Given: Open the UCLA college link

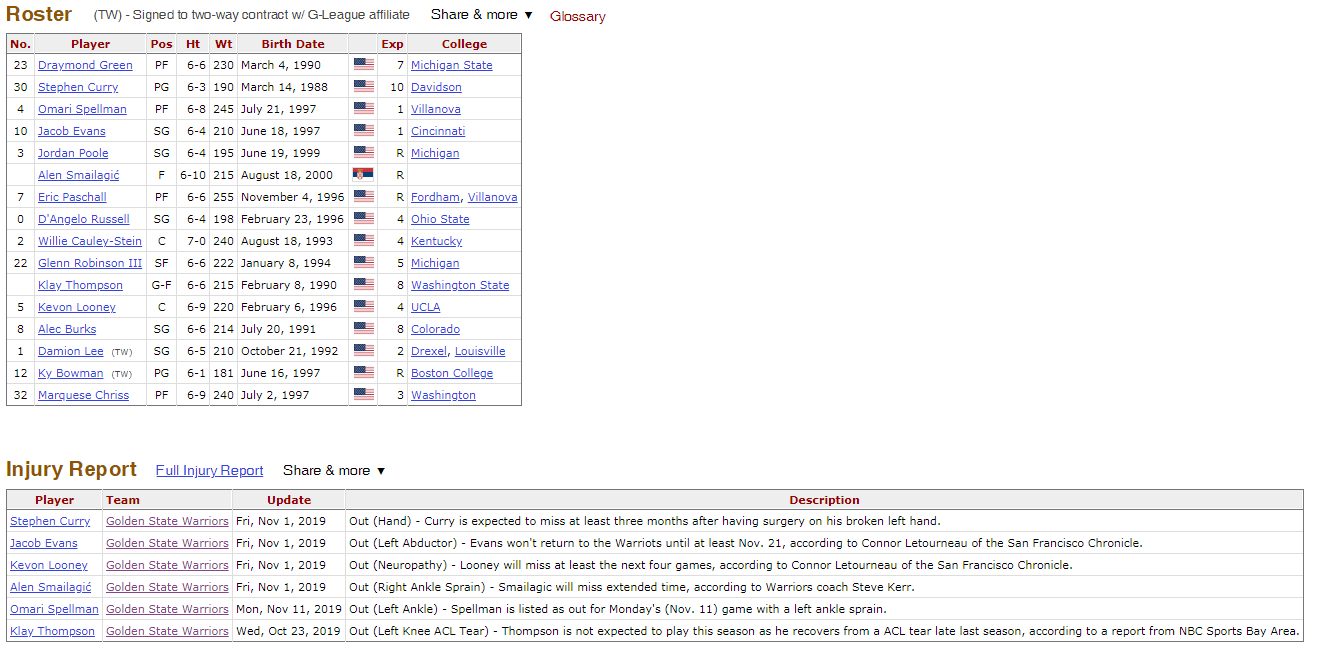Looking at the screenshot, I should [x=425, y=307].
